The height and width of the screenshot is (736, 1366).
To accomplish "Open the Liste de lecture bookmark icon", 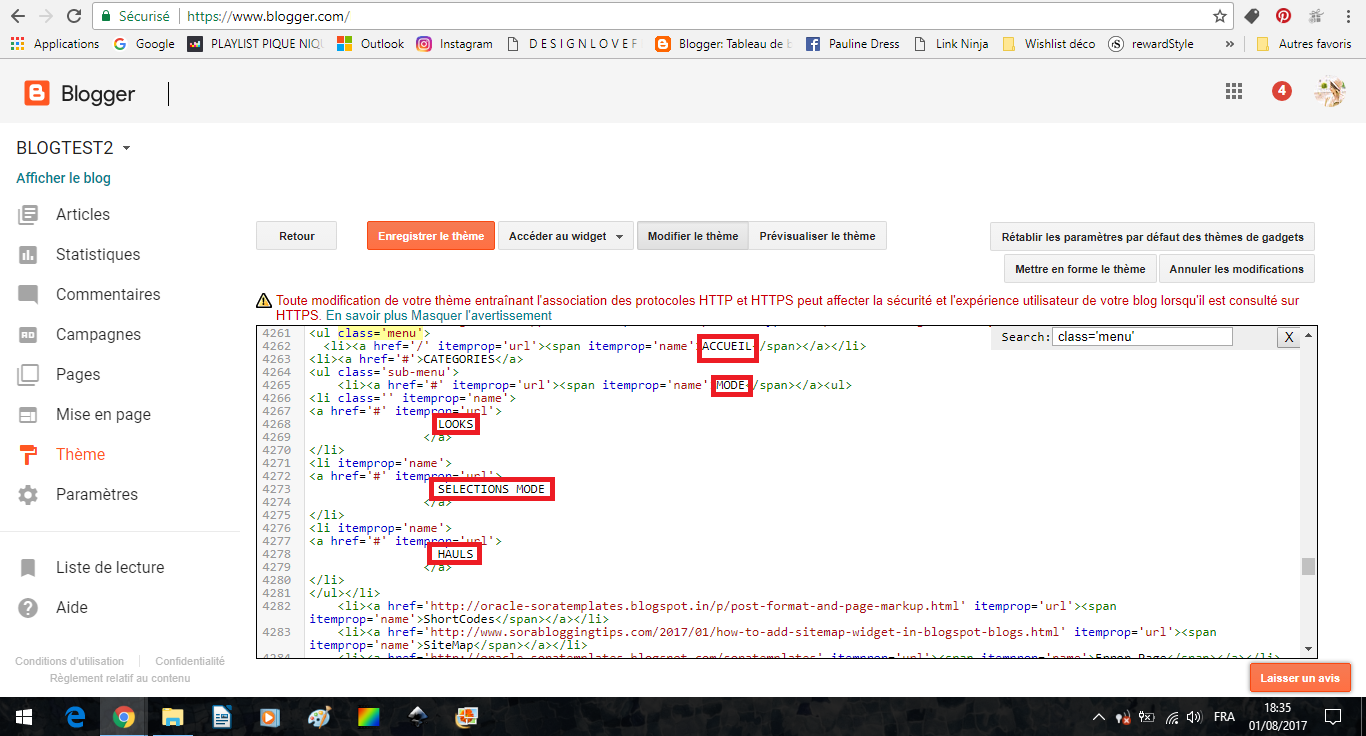I will 28,568.
